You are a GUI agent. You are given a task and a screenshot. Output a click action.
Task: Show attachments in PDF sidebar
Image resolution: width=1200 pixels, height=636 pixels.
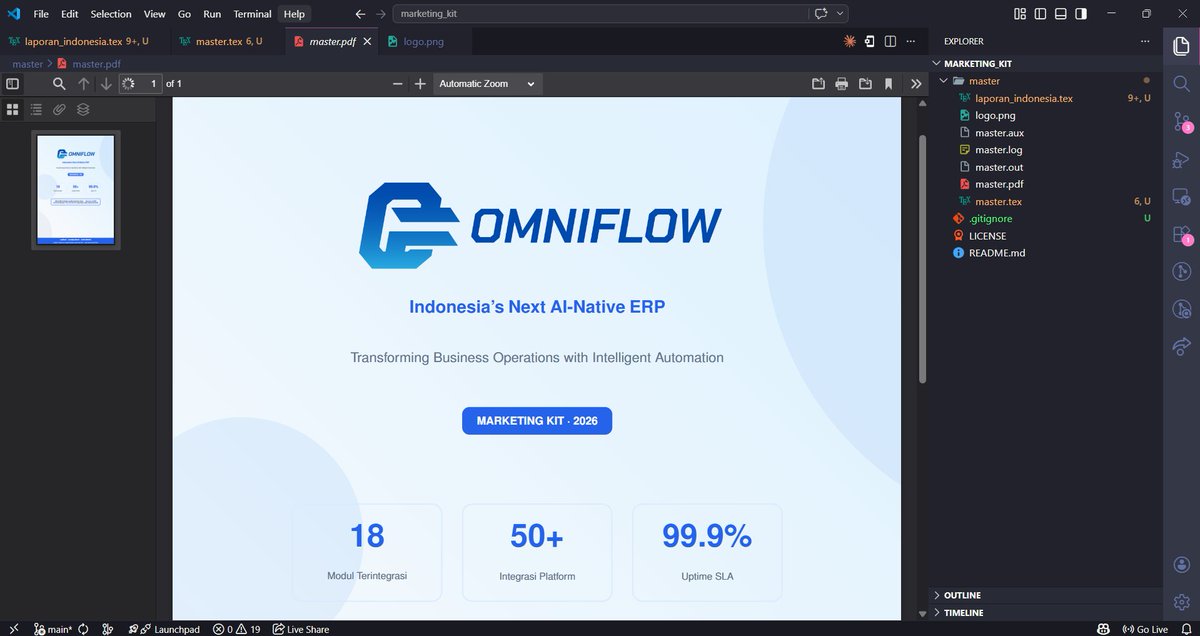[x=59, y=109]
